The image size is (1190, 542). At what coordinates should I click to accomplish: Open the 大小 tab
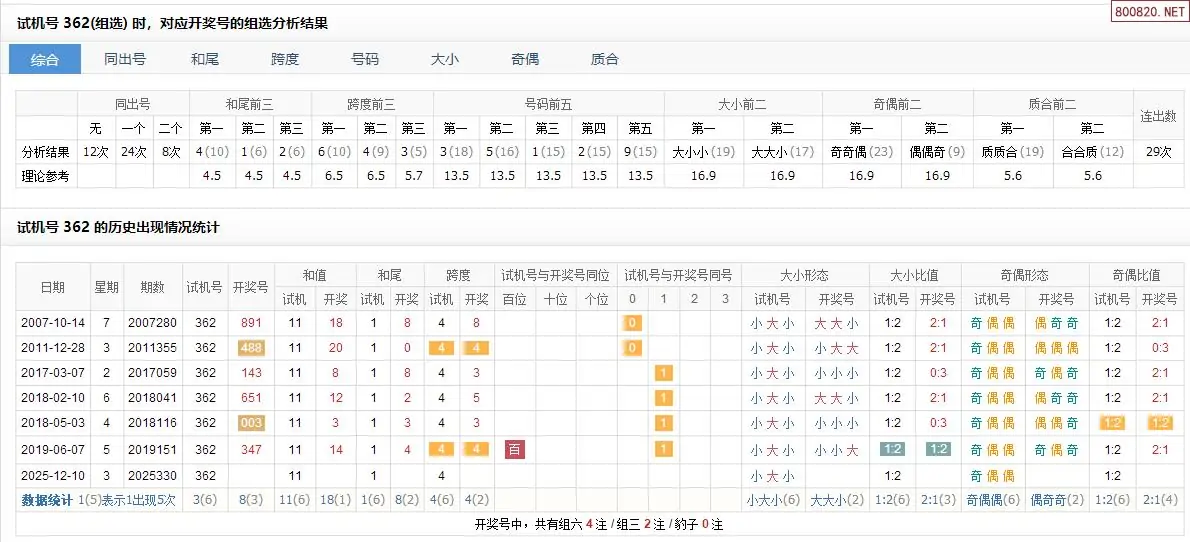pyautogui.click(x=445, y=59)
